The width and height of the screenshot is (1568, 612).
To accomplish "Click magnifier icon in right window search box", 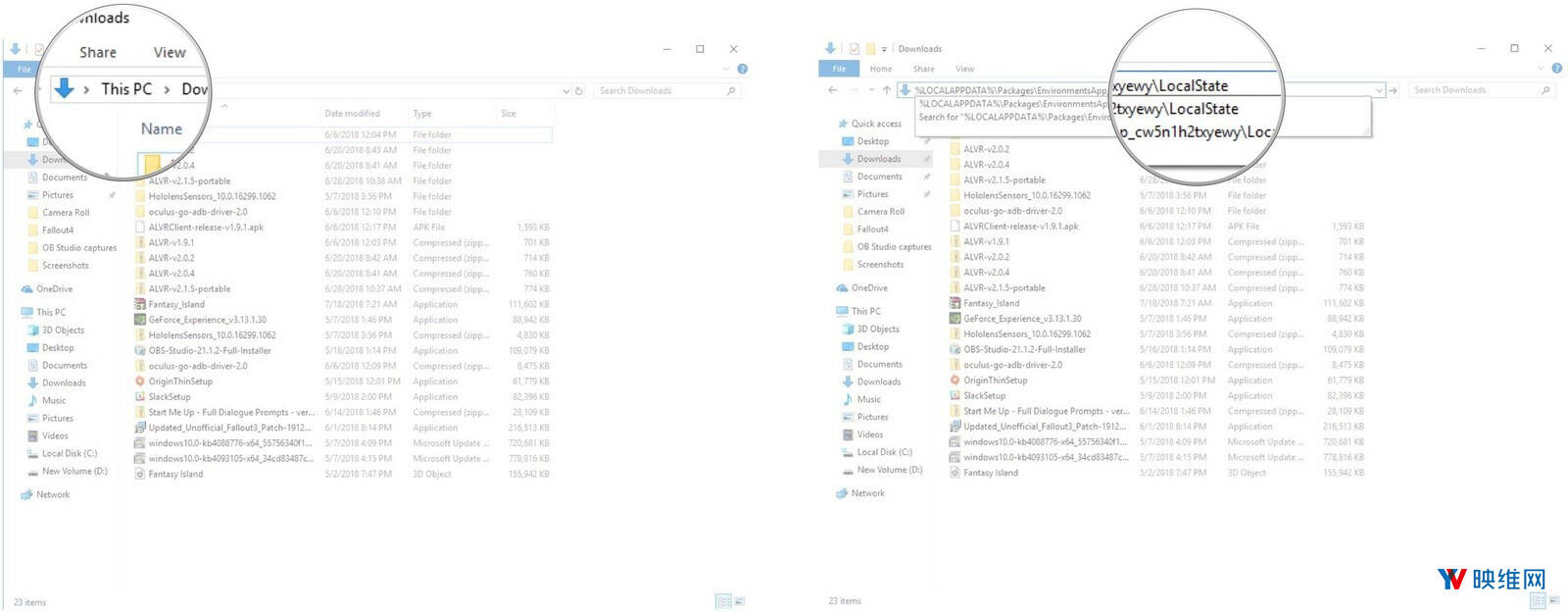I will tap(1545, 90).
